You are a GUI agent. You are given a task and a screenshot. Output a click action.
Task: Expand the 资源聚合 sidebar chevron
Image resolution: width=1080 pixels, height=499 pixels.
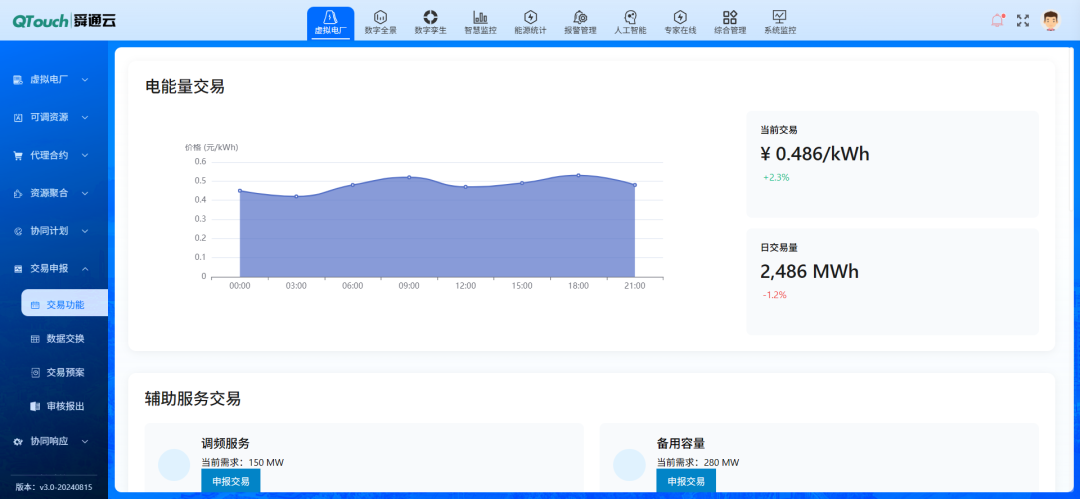(85, 194)
